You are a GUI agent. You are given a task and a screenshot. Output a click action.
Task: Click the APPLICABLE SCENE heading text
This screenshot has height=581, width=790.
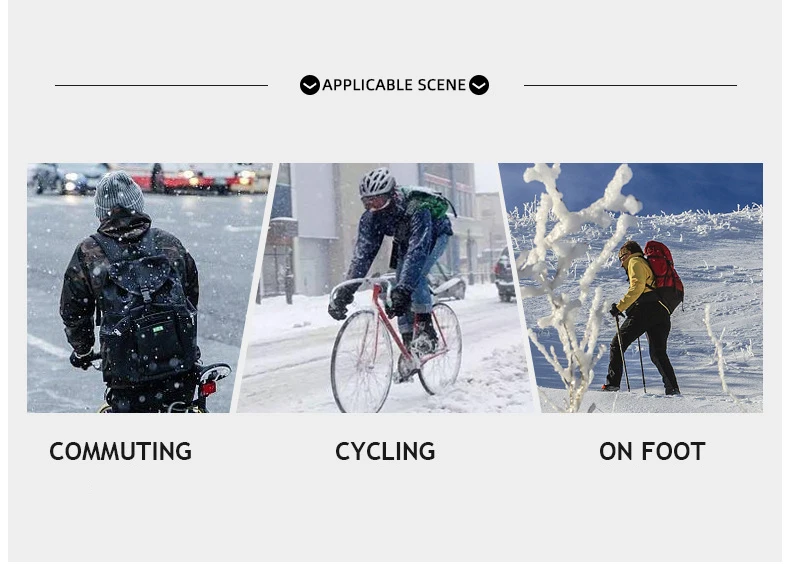(x=394, y=85)
